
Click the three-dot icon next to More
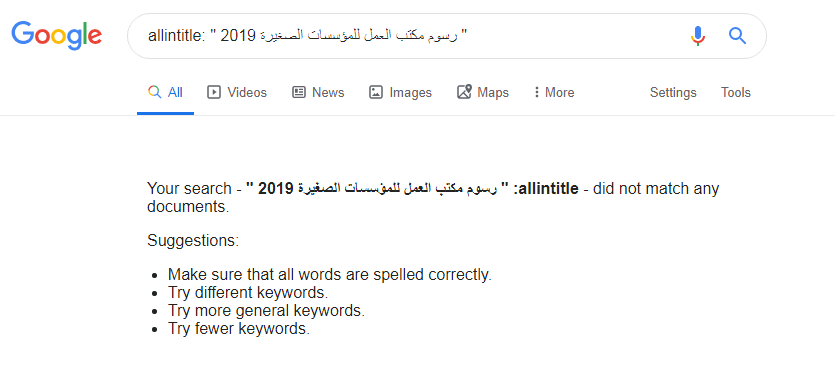tap(536, 93)
